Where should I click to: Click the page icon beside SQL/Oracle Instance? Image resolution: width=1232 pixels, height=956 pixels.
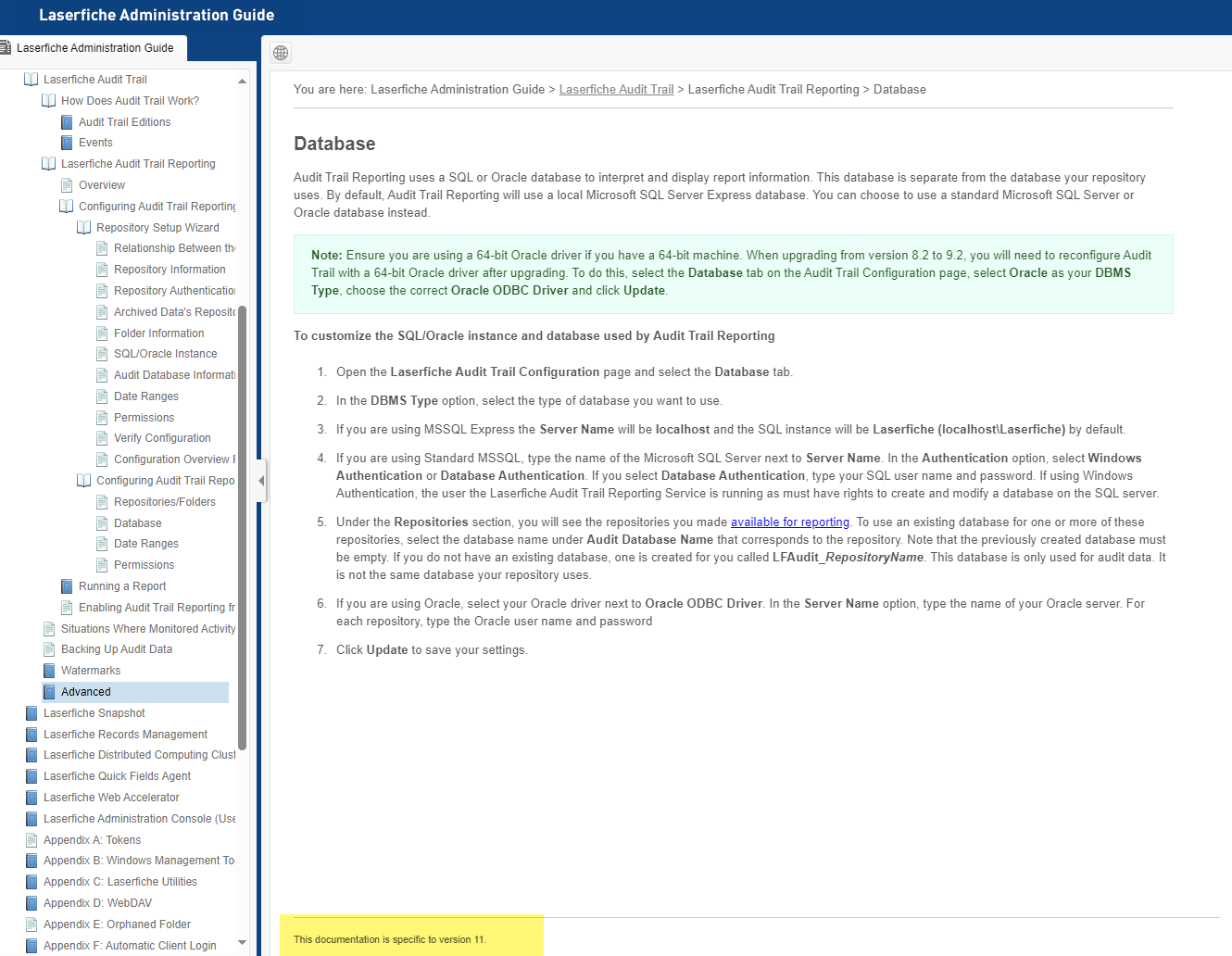pyautogui.click(x=102, y=354)
